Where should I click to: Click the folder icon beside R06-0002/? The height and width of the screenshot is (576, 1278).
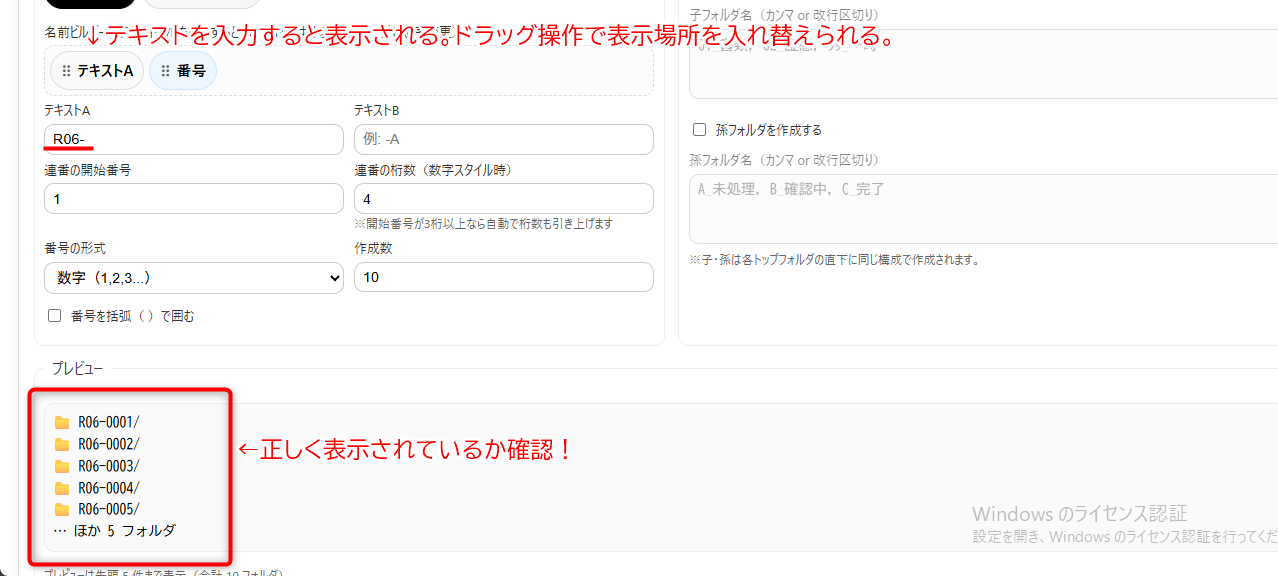coord(62,444)
